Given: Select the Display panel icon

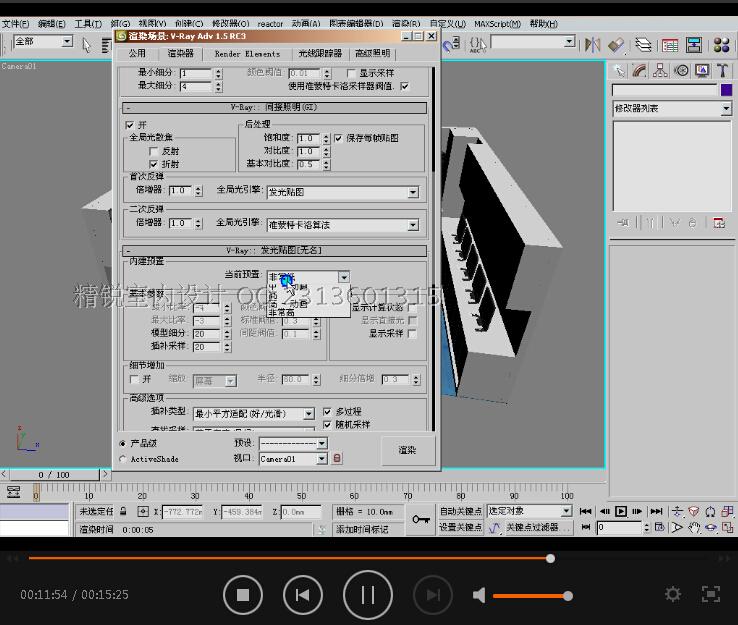Looking at the screenshot, I should tap(702, 71).
